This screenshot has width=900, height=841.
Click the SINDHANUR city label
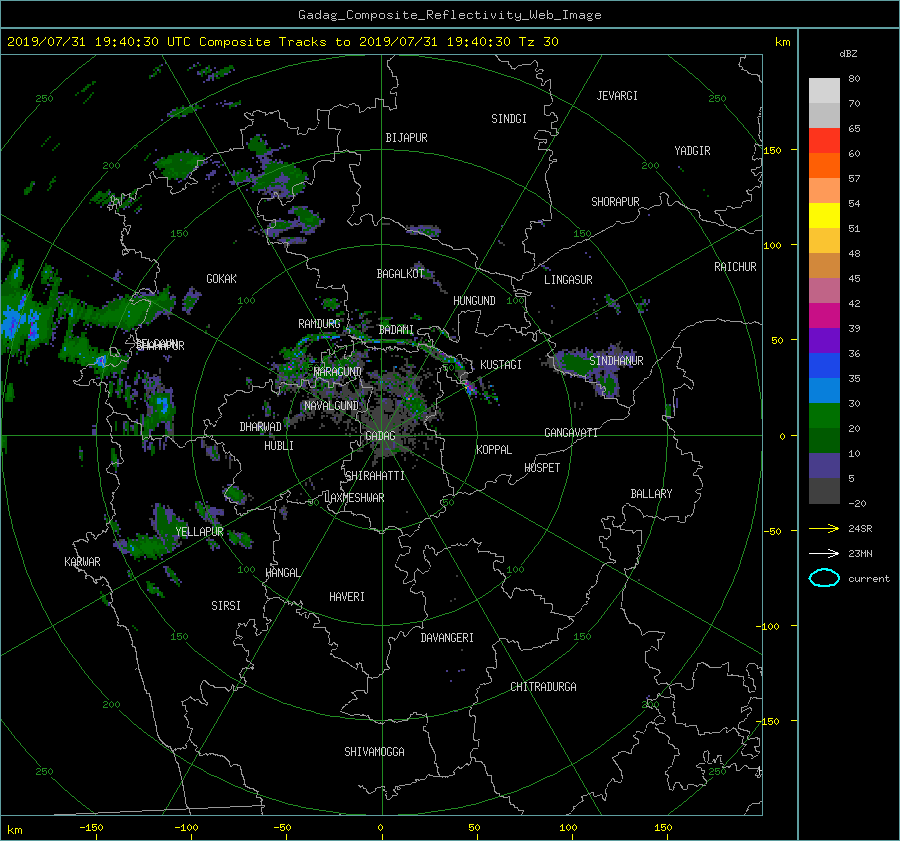(616, 361)
